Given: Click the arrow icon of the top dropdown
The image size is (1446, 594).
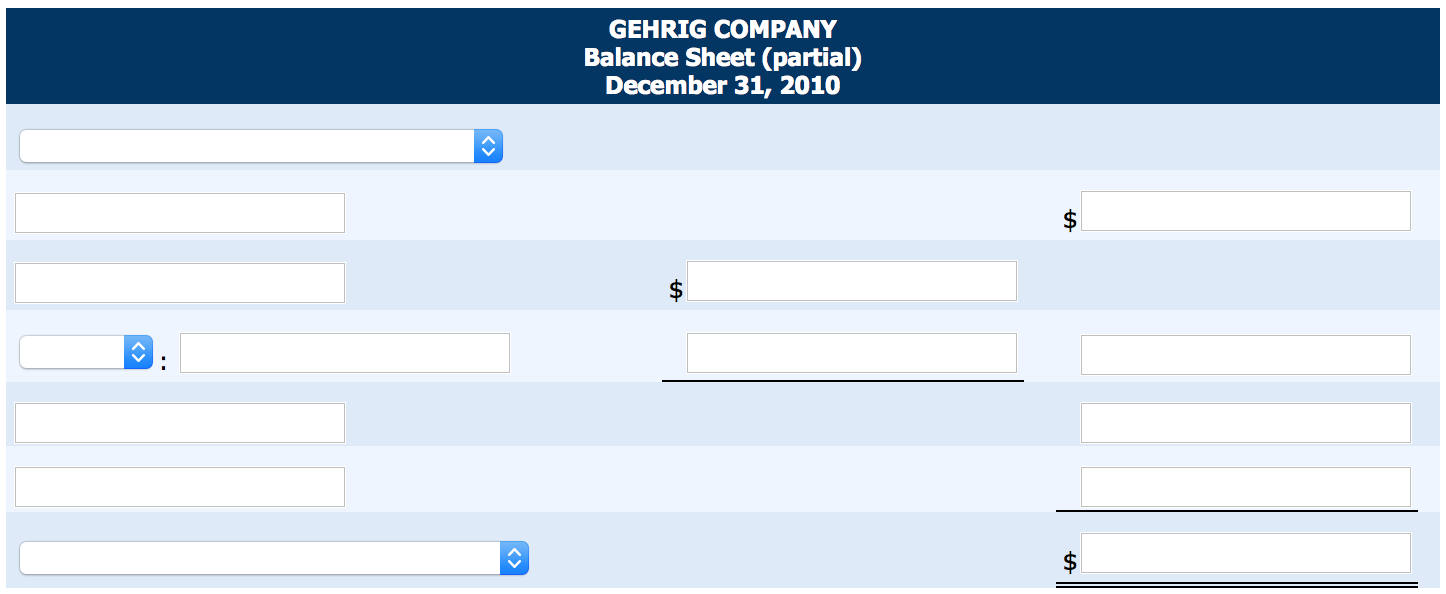Looking at the screenshot, I should [488, 146].
